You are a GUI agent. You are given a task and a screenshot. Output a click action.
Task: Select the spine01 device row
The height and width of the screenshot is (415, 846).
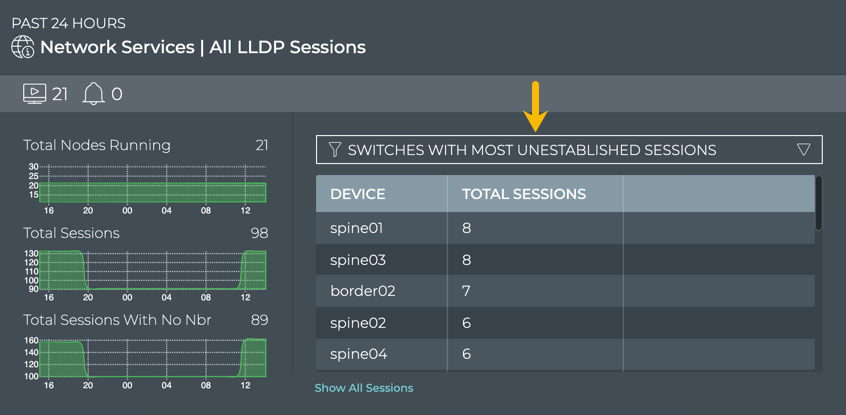(357, 228)
